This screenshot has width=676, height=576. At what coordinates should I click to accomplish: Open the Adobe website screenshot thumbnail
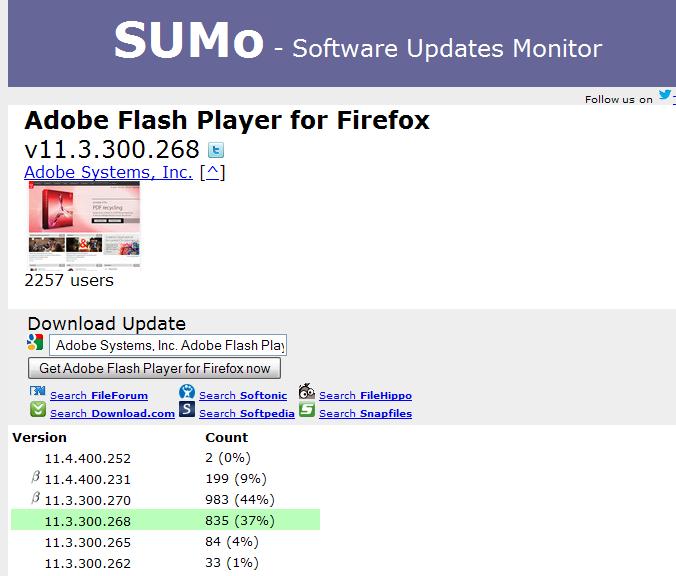point(84,226)
